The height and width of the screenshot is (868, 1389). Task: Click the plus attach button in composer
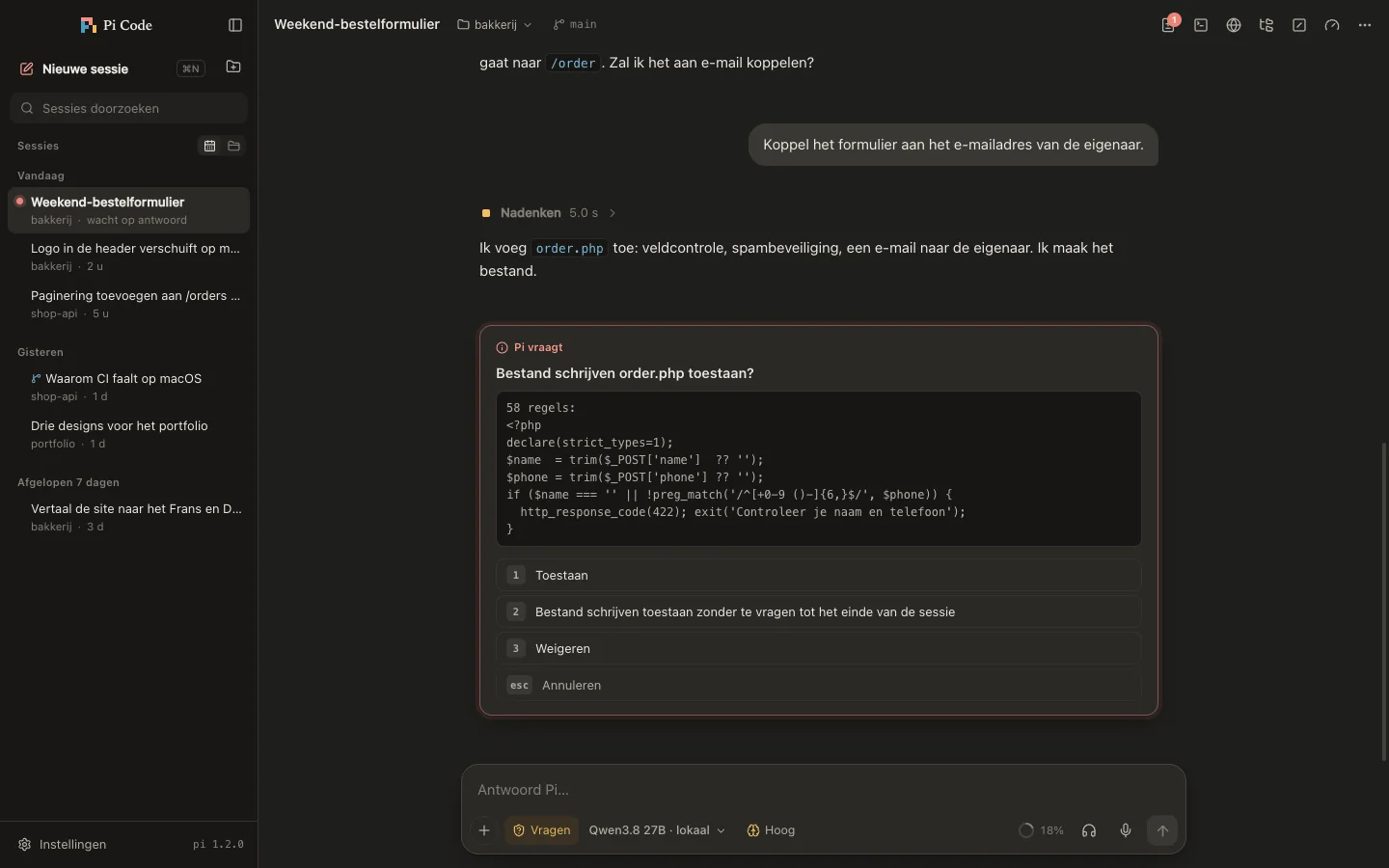484,830
